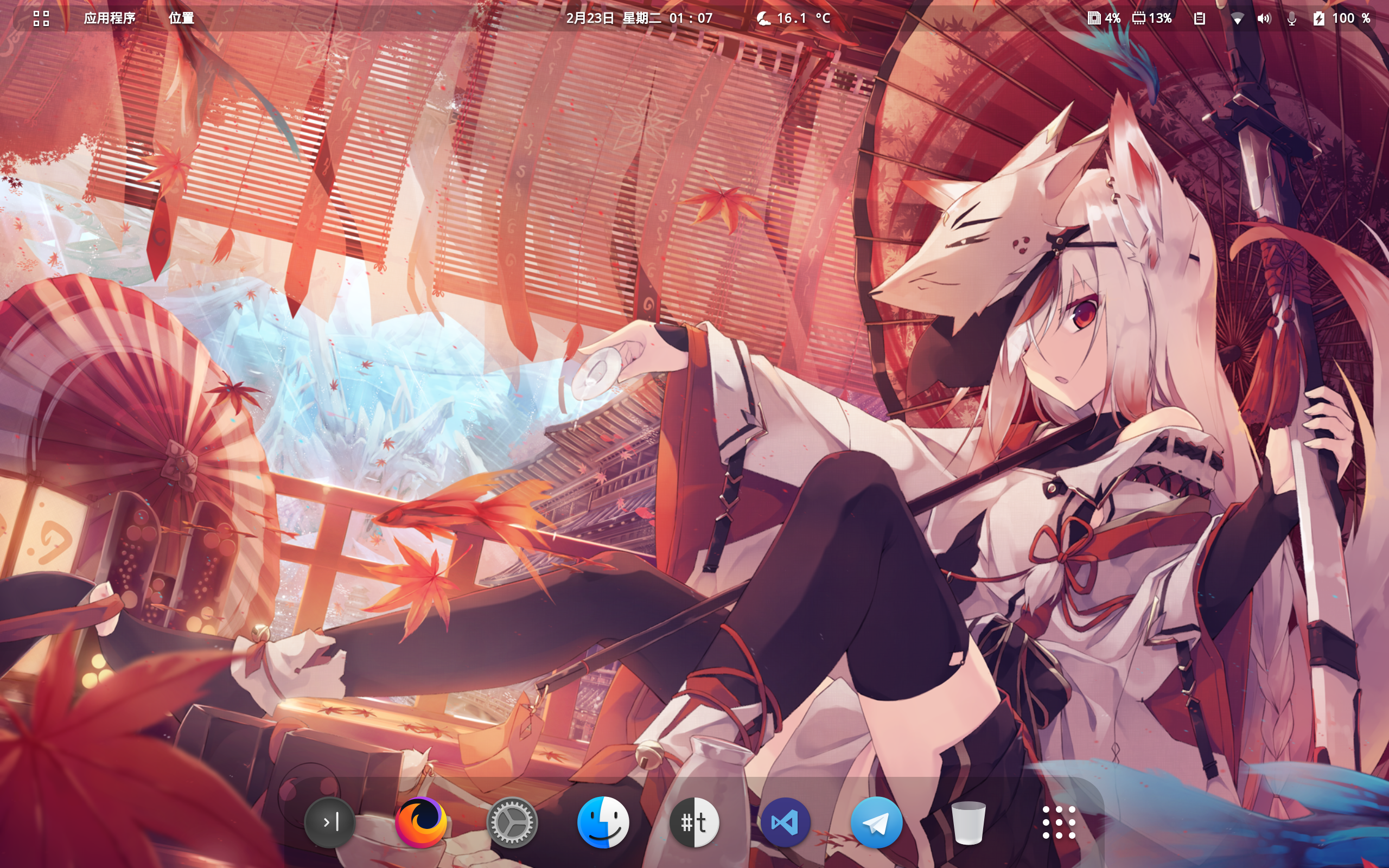Open the terminal from the dock
Image resolution: width=1389 pixels, height=868 pixels.
click(x=329, y=822)
